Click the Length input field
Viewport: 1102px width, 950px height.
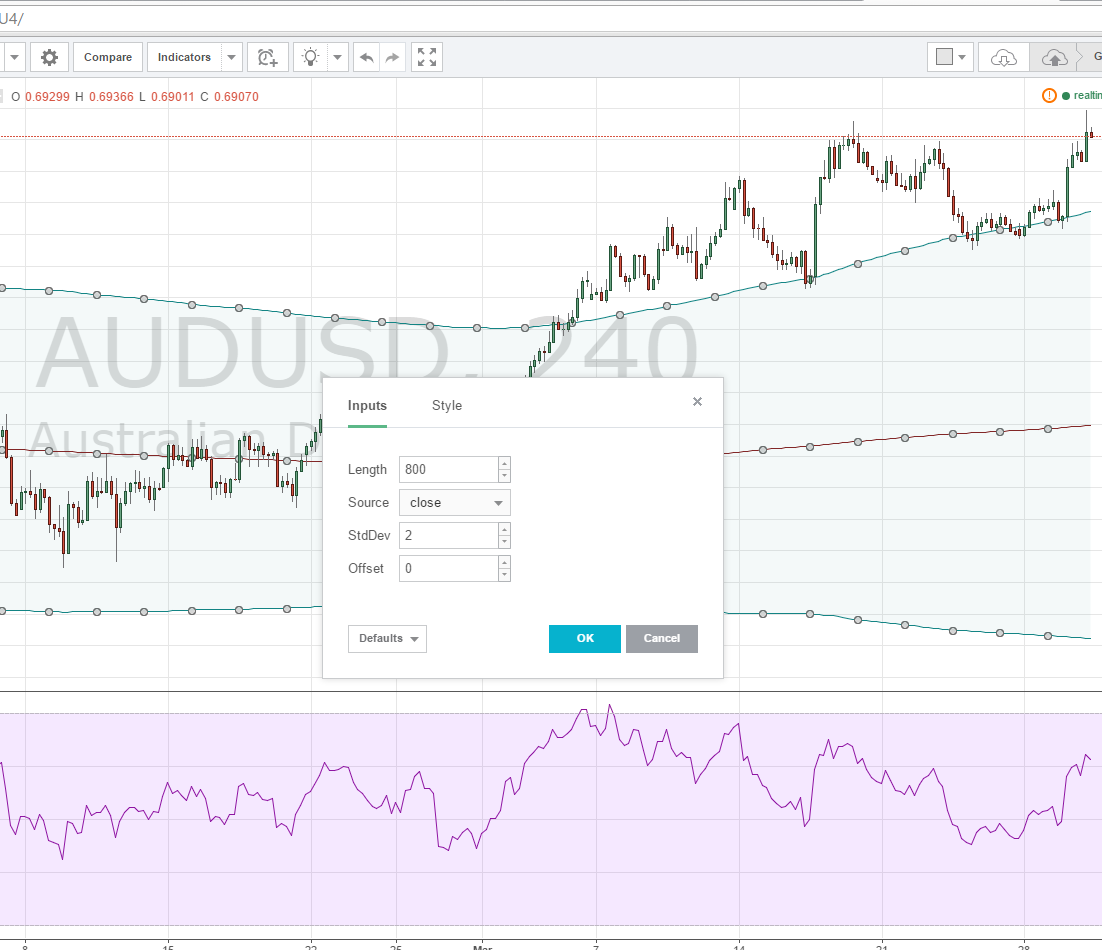pos(448,469)
